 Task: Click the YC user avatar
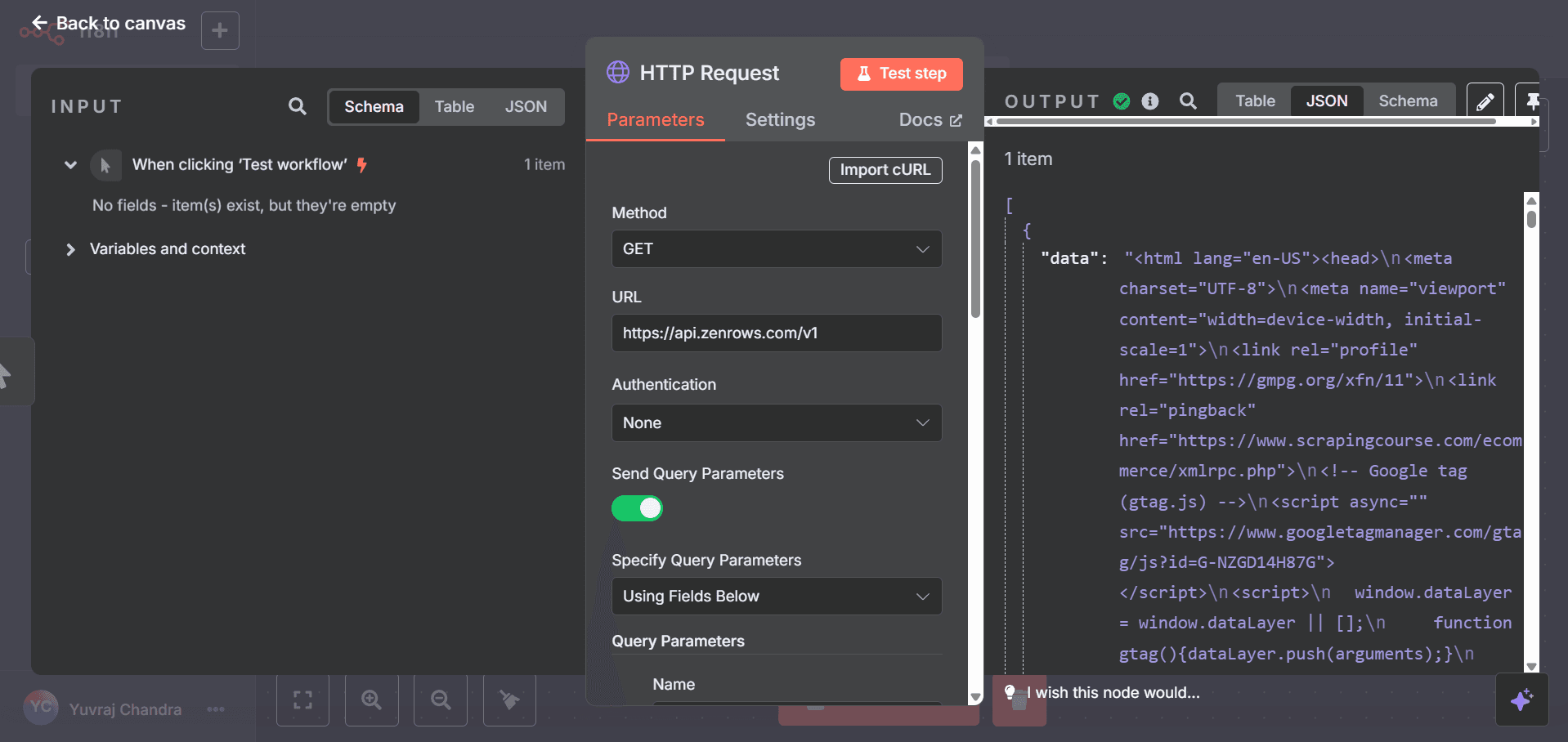pos(41,708)
